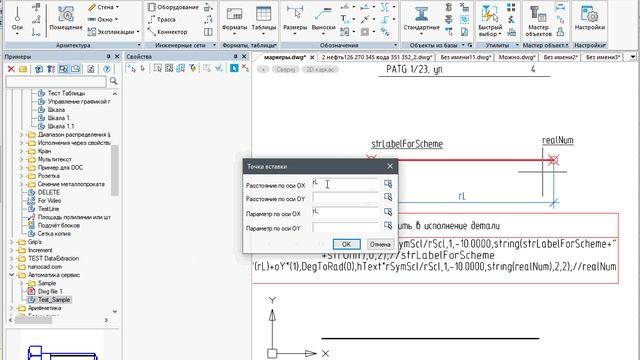Click the 2D каркас visual style label
Image resolution: width=640 pixels, height=360 pixels.
[x=320, y=69]
